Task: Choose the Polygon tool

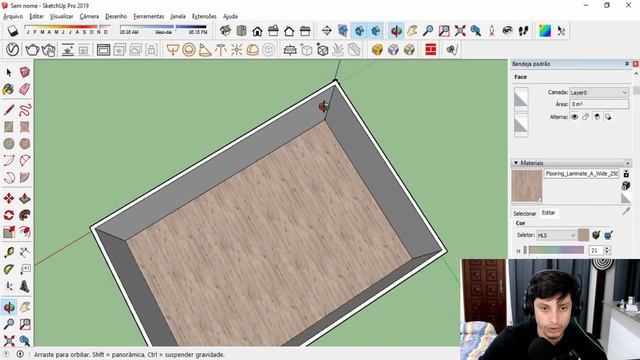Action: click(25, 144)
